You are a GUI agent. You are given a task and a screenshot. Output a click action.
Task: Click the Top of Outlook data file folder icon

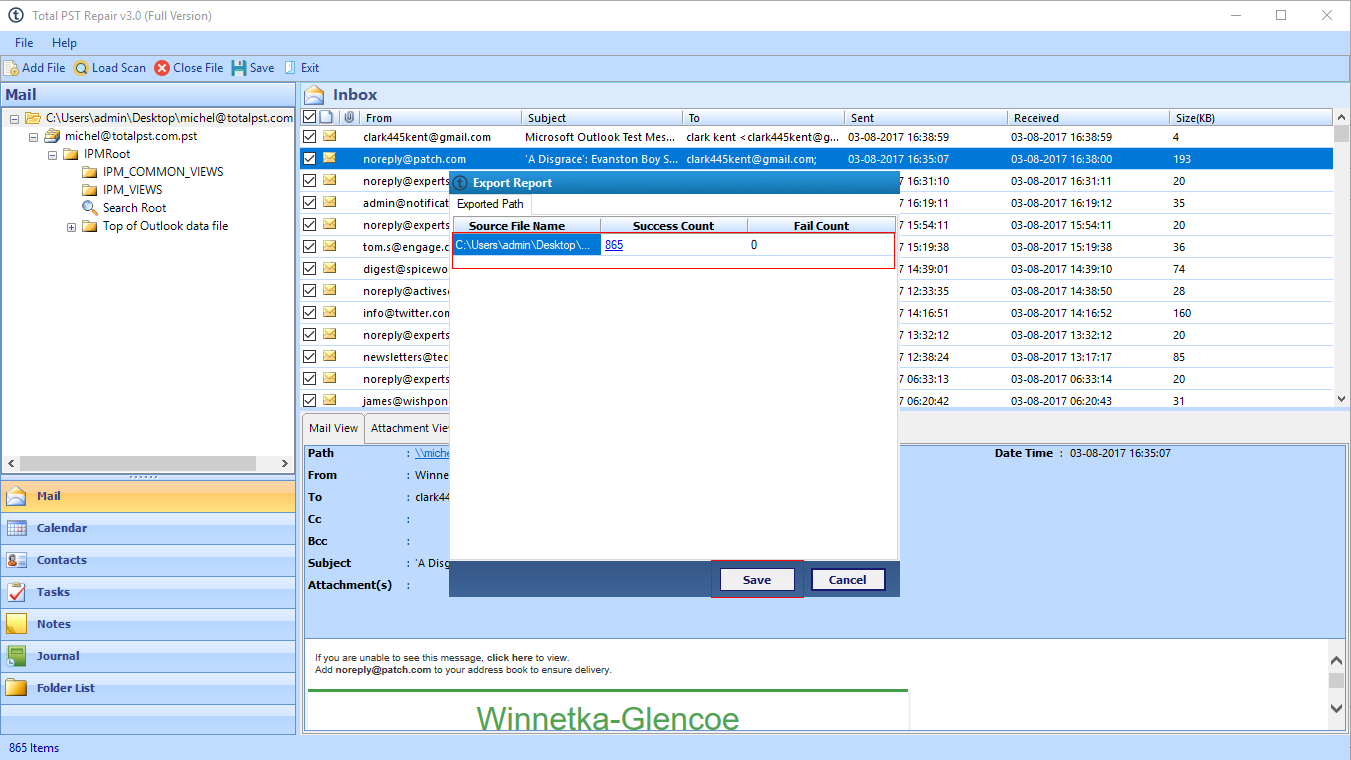90,226
